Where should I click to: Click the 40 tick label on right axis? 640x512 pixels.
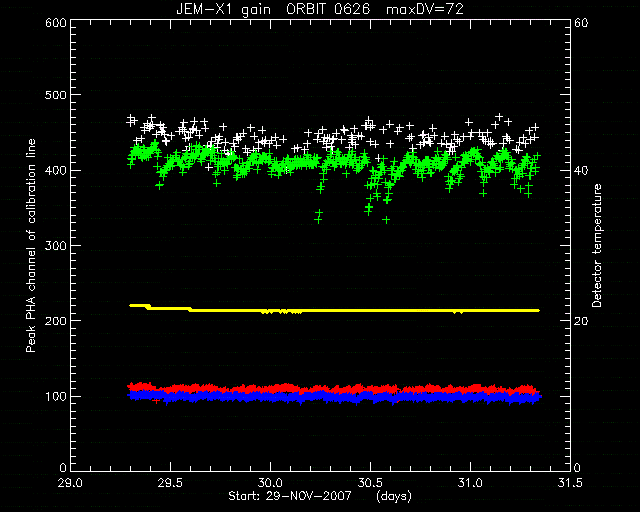click(581, 171)
